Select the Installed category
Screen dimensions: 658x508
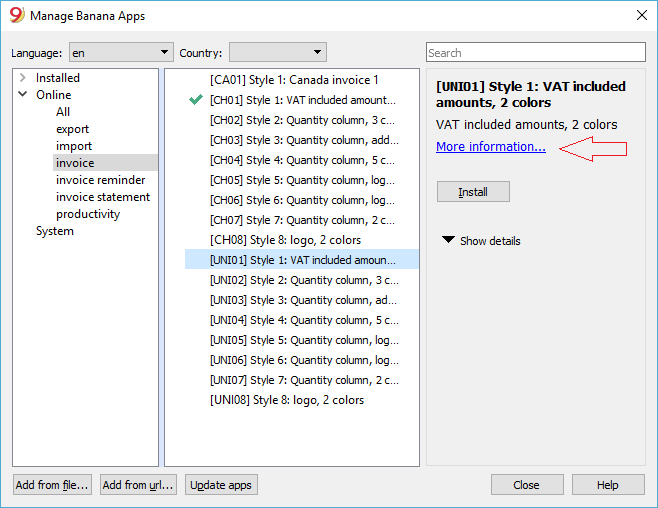pos(57,78)
